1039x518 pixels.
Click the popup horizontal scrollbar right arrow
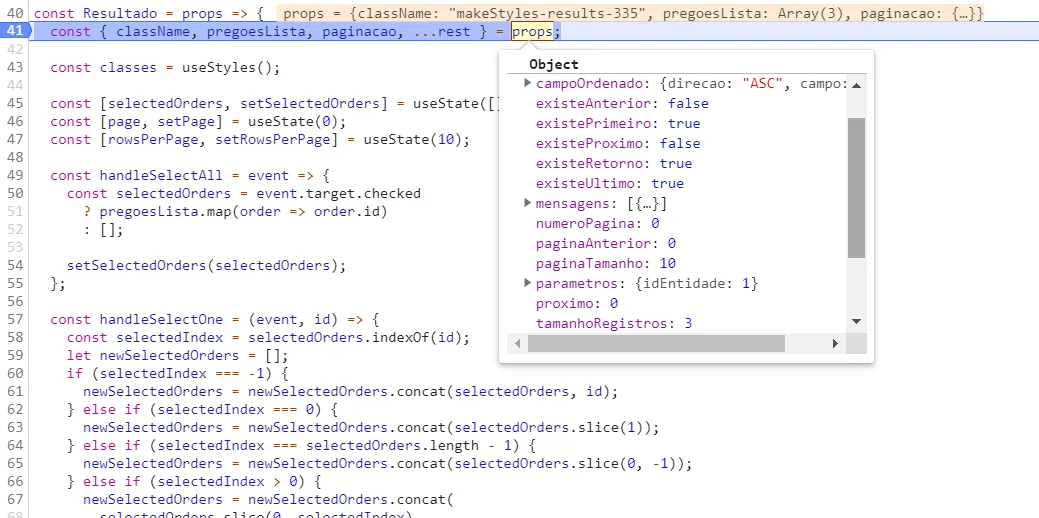pyautogui.click(x=835, y=343)
